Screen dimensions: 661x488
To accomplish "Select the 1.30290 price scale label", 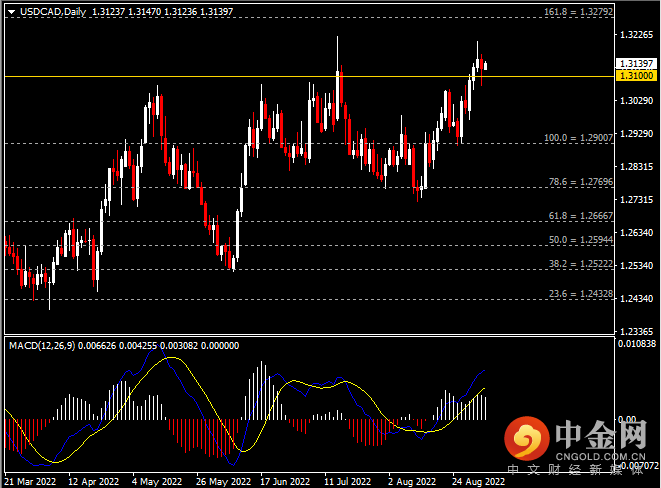I will click(x=637, y=101).
